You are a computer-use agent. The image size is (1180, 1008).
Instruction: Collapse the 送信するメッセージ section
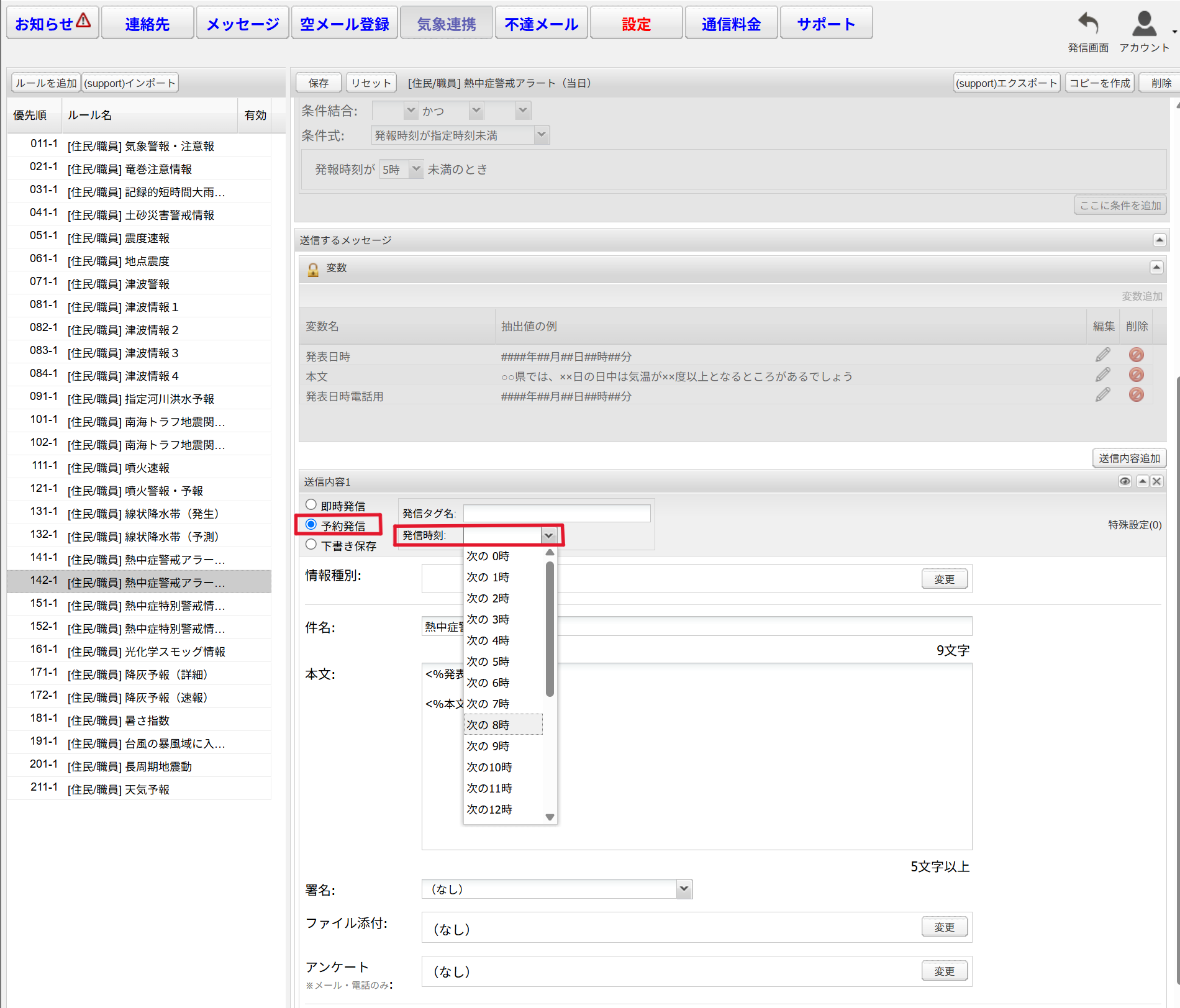[1160, 240]
